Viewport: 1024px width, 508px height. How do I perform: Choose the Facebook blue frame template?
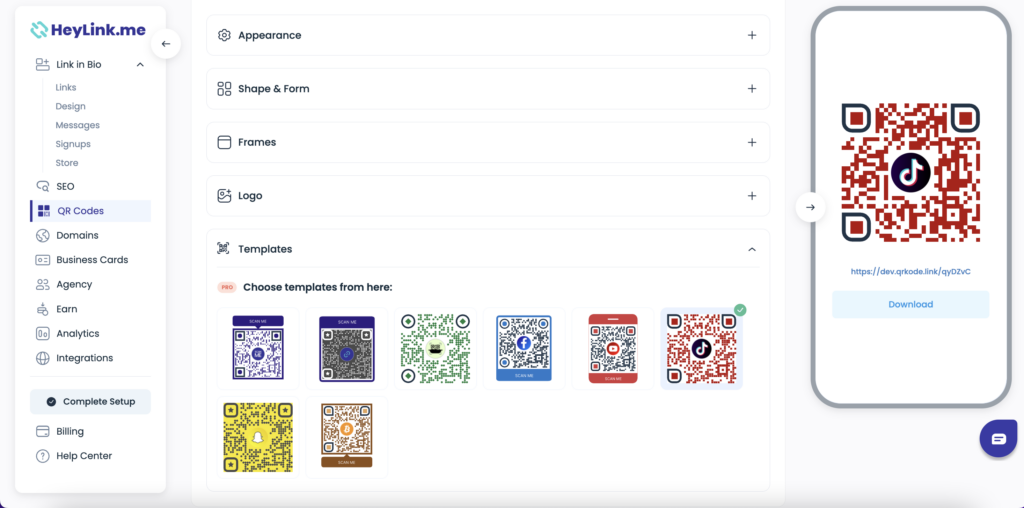tap(524, 349)
